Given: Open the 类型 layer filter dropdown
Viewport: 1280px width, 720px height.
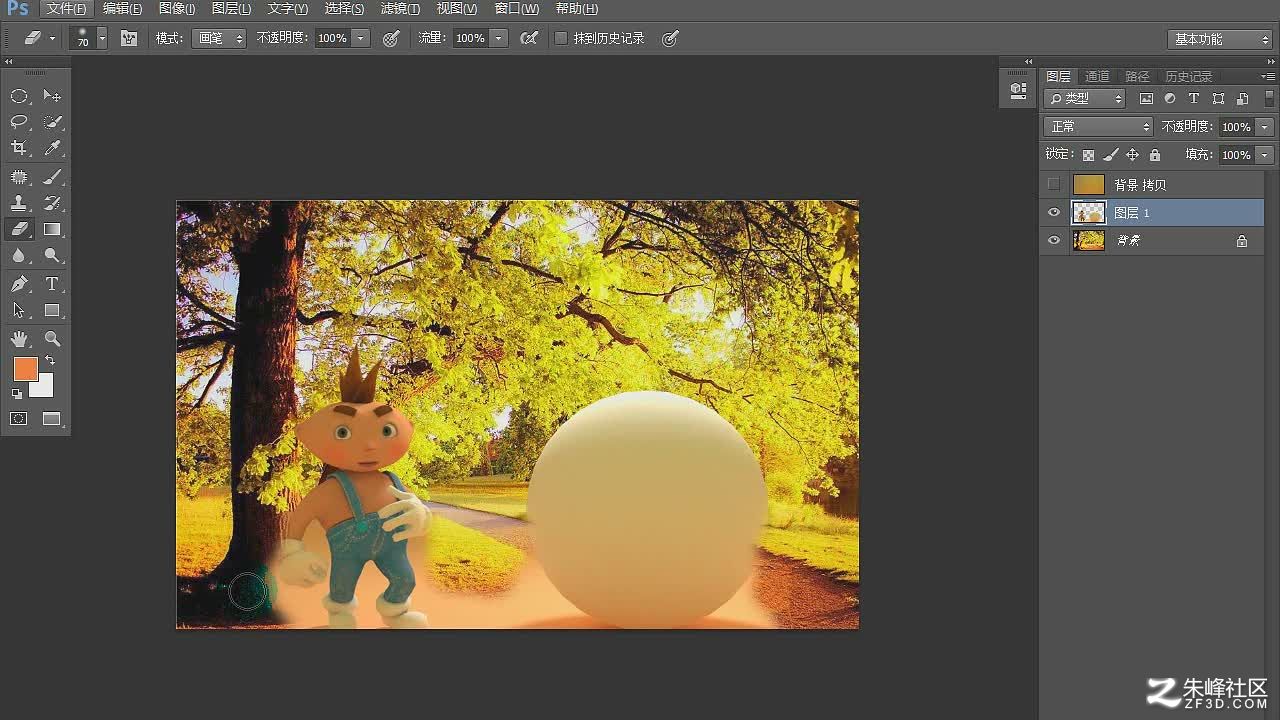Looking at the screenshot, I should coord(1084,98).
